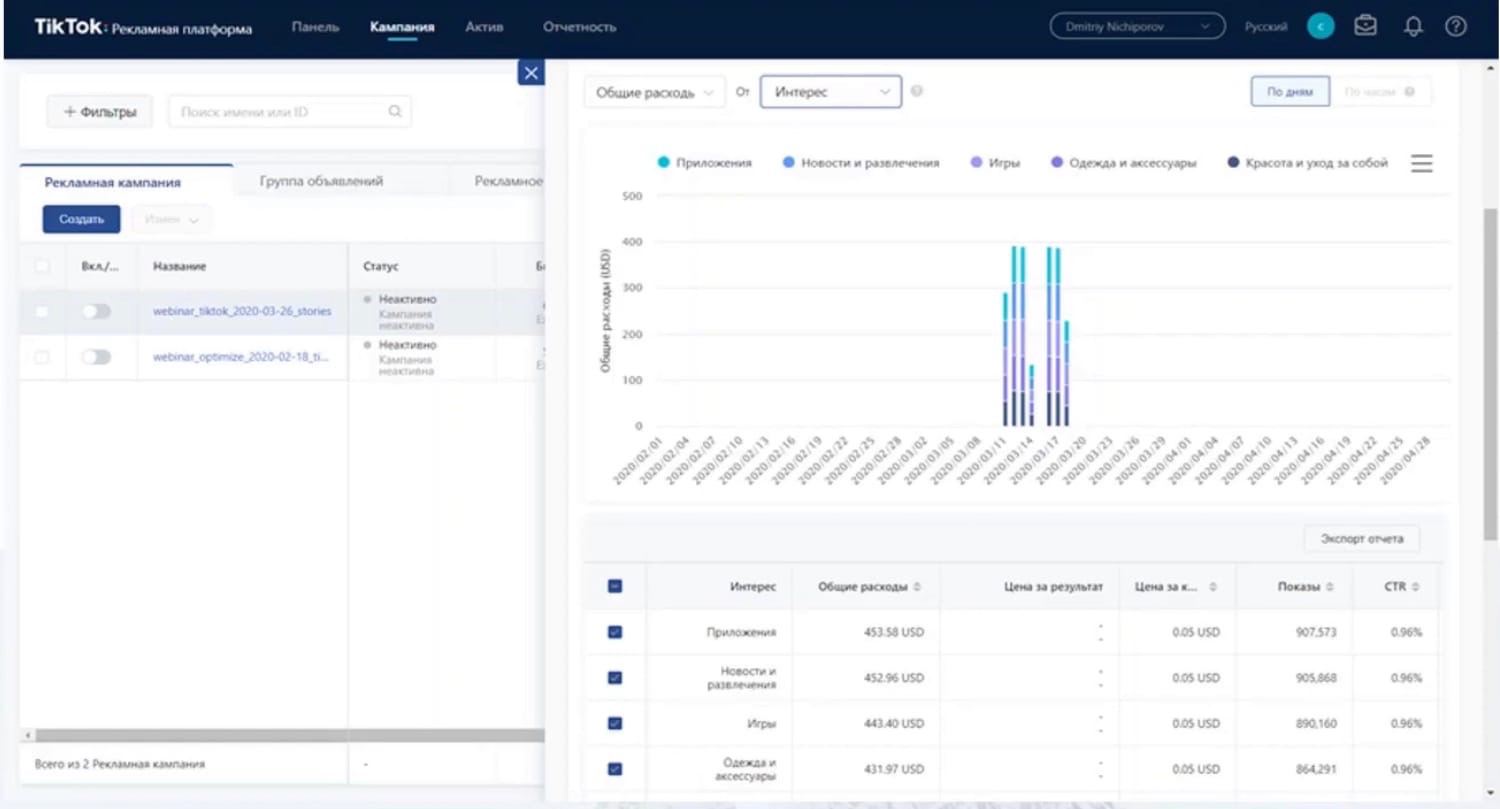Close the side panel with X icon
Screen dimensions: 1500x809
coord(531,73)
